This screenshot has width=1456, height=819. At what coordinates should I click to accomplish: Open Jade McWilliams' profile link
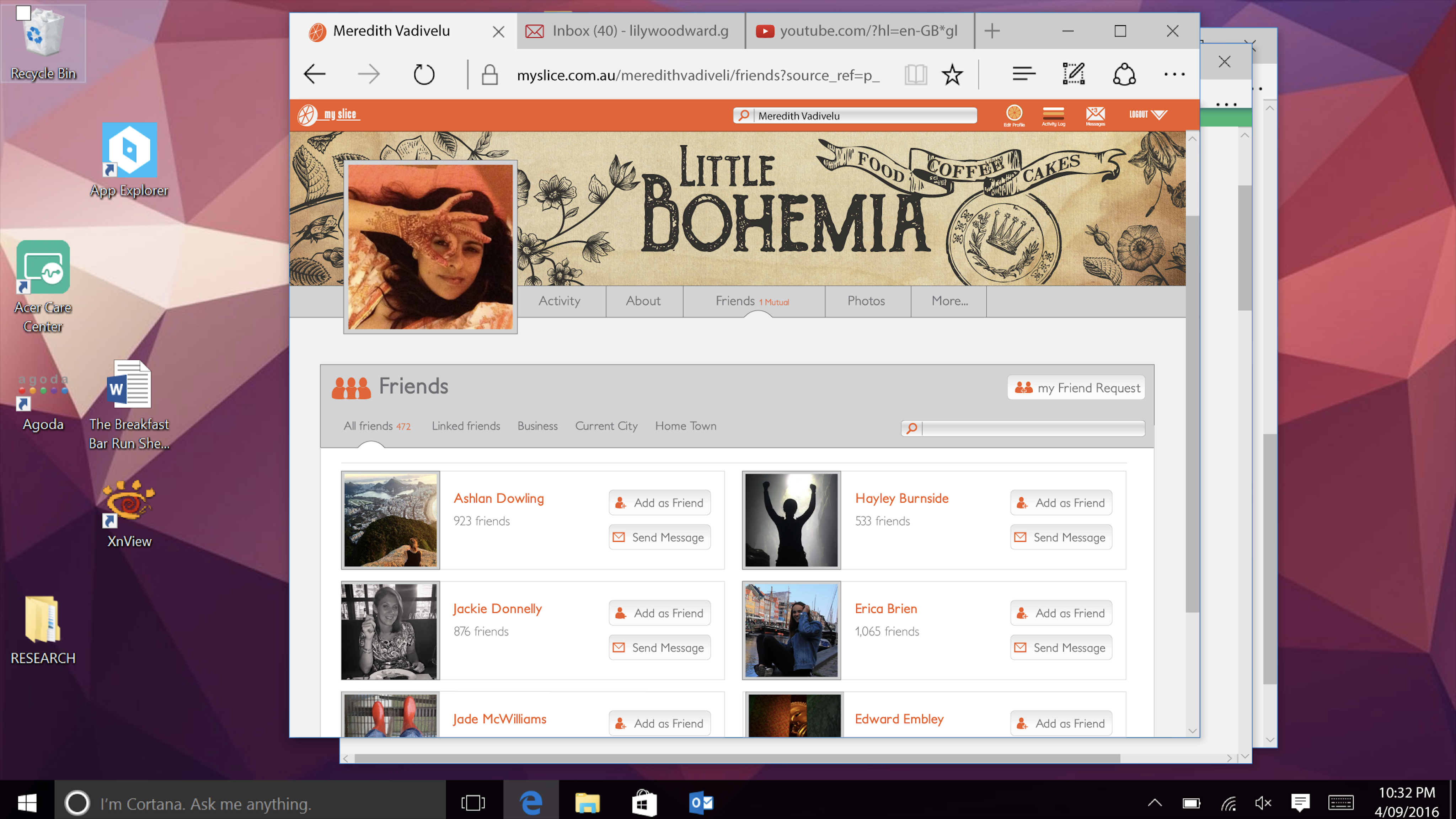pos(500,718)
